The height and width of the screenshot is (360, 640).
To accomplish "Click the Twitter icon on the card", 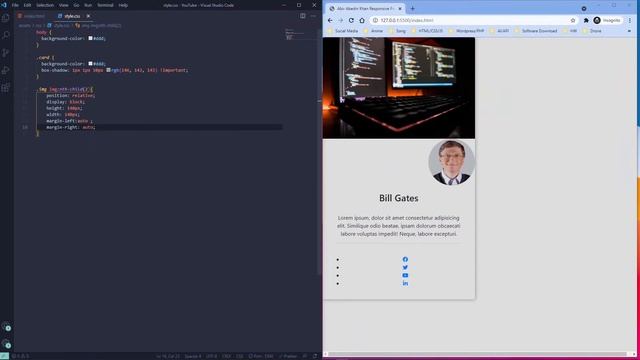I will coord(405,267).
